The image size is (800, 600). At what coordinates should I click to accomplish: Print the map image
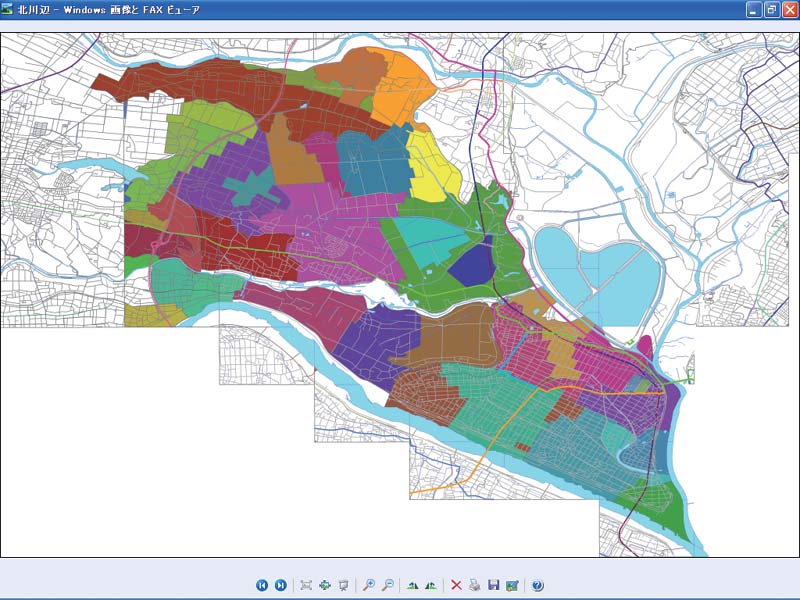click(474, 585)
